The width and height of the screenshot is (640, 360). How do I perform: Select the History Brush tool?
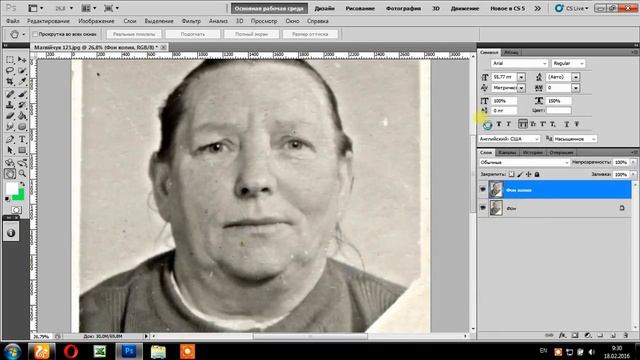[22, 105]
